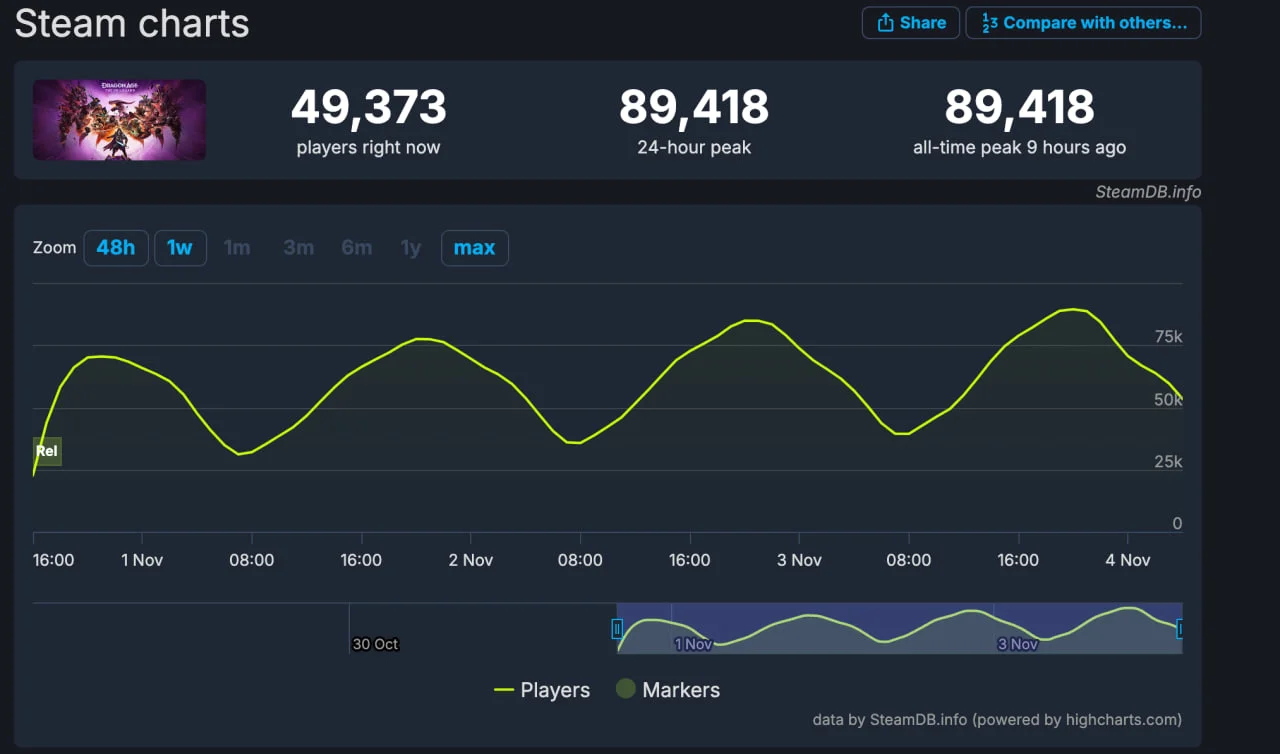Screen dimensions: 1280x754
Task: Click the data by SteamDB.info highcharts credit
Action: click(x=997, y=719)
